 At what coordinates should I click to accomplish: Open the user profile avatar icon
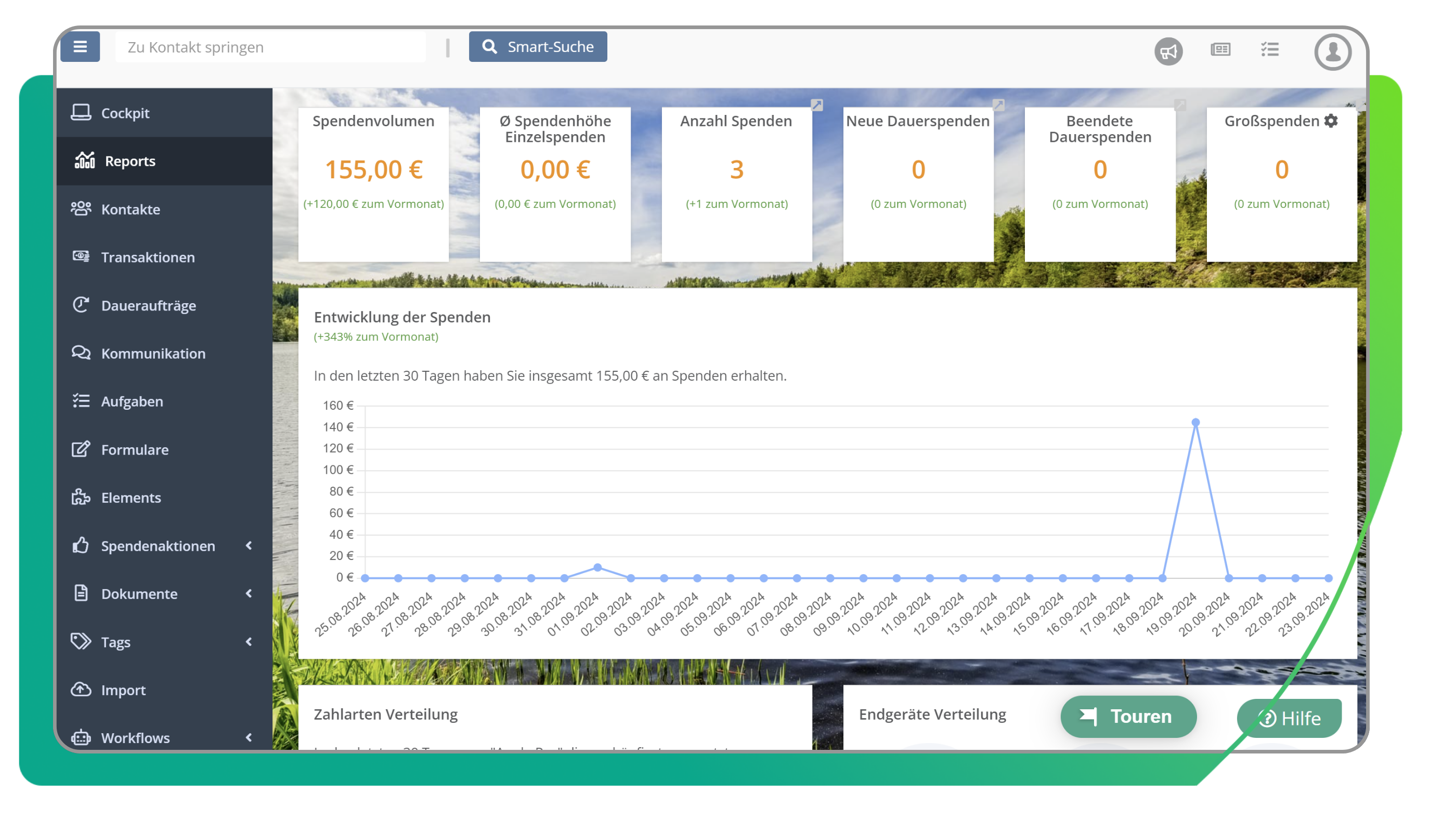click(1332, 51)
